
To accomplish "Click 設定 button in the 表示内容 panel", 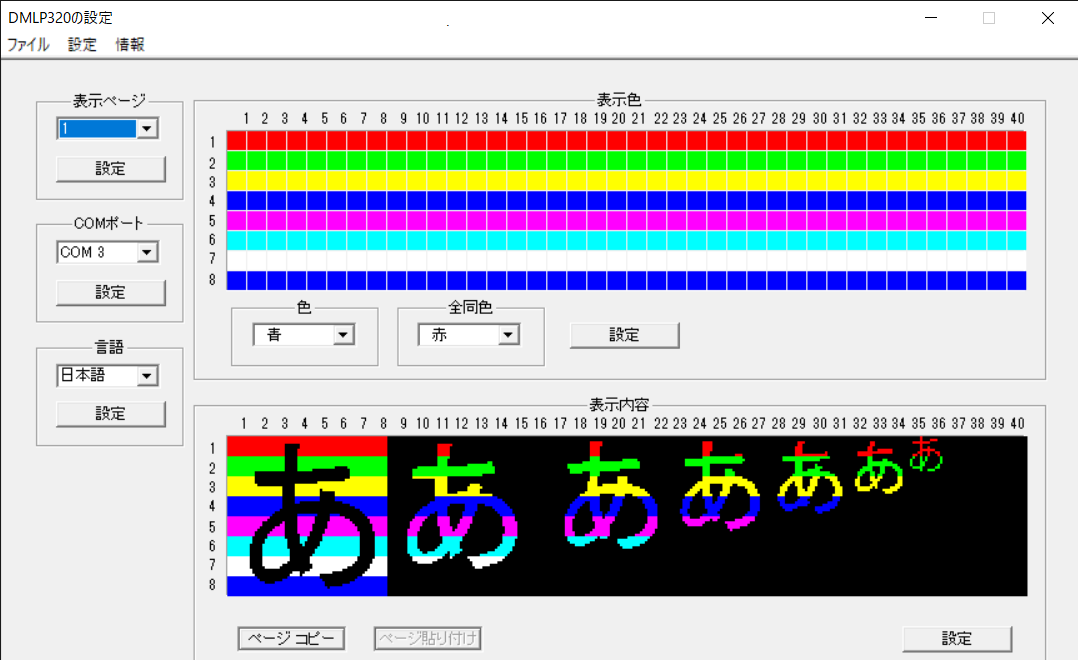I will click(x=957, y=639).
